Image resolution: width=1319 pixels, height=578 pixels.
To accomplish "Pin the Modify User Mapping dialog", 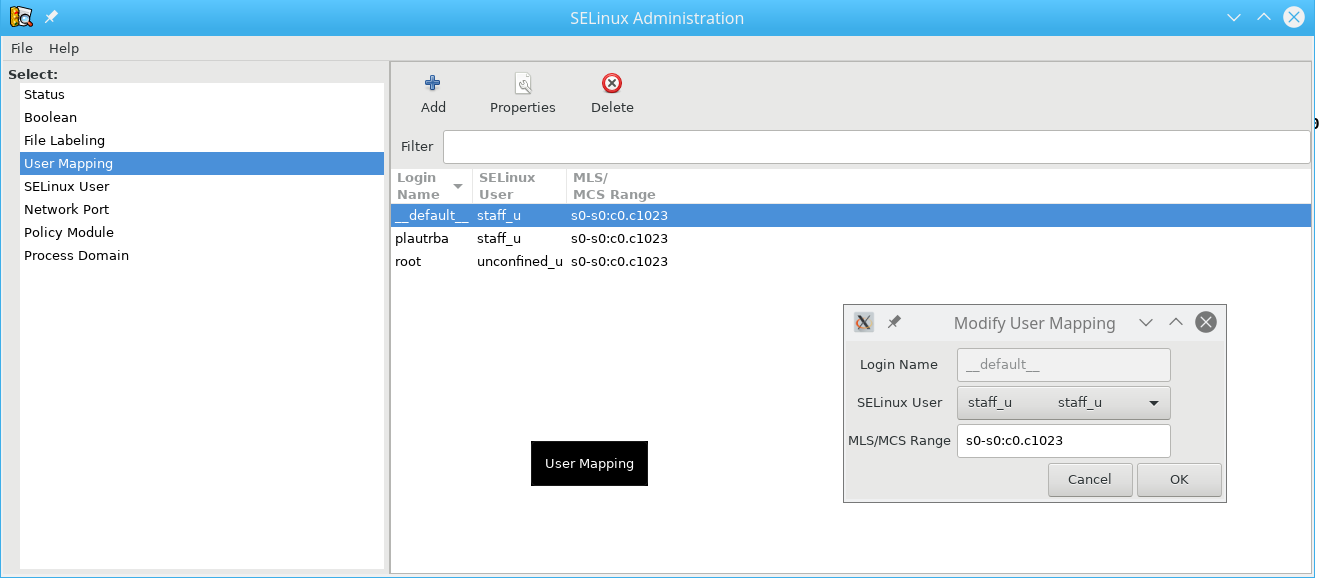I will click(x=894, y=322).
